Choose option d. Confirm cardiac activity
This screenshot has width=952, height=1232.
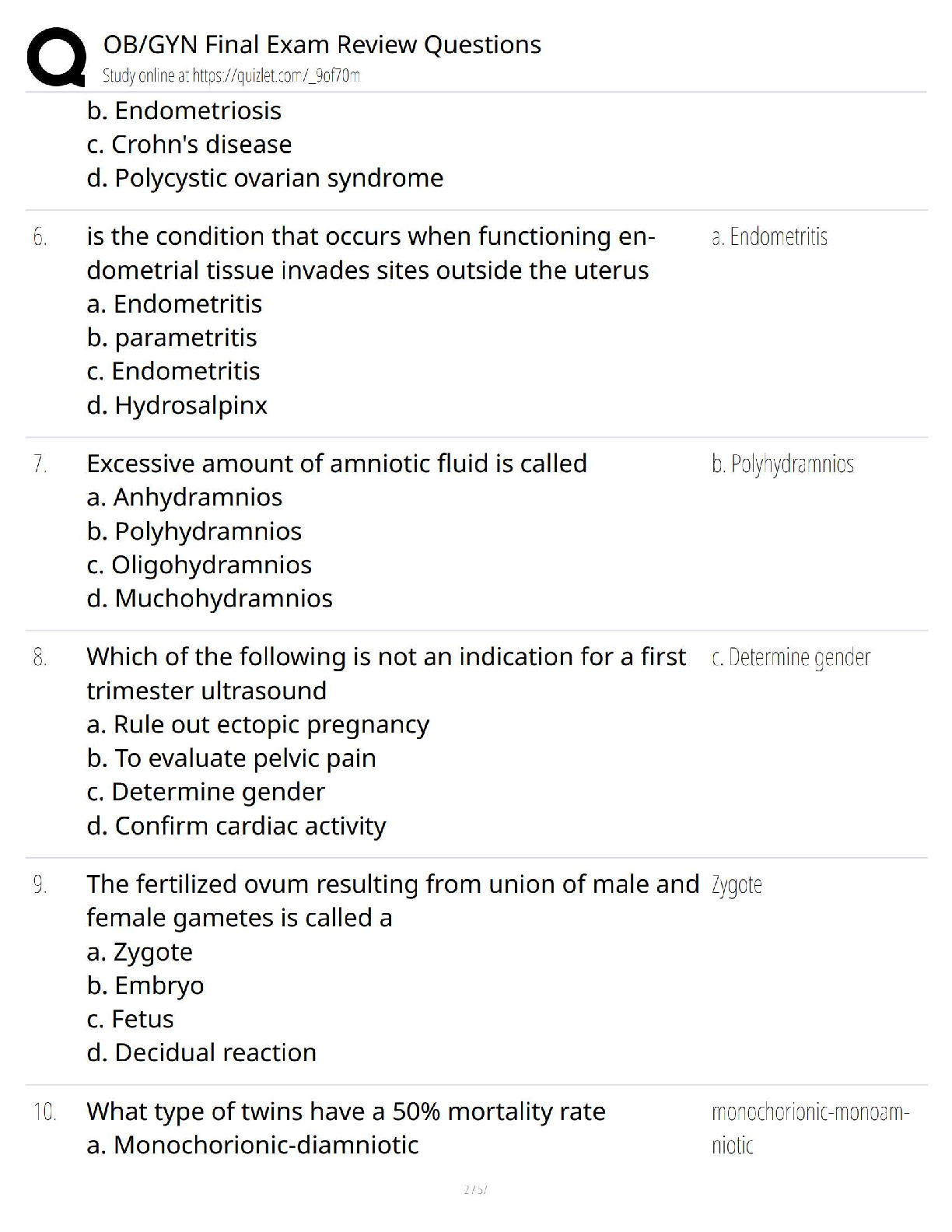(x=236, y=826)
